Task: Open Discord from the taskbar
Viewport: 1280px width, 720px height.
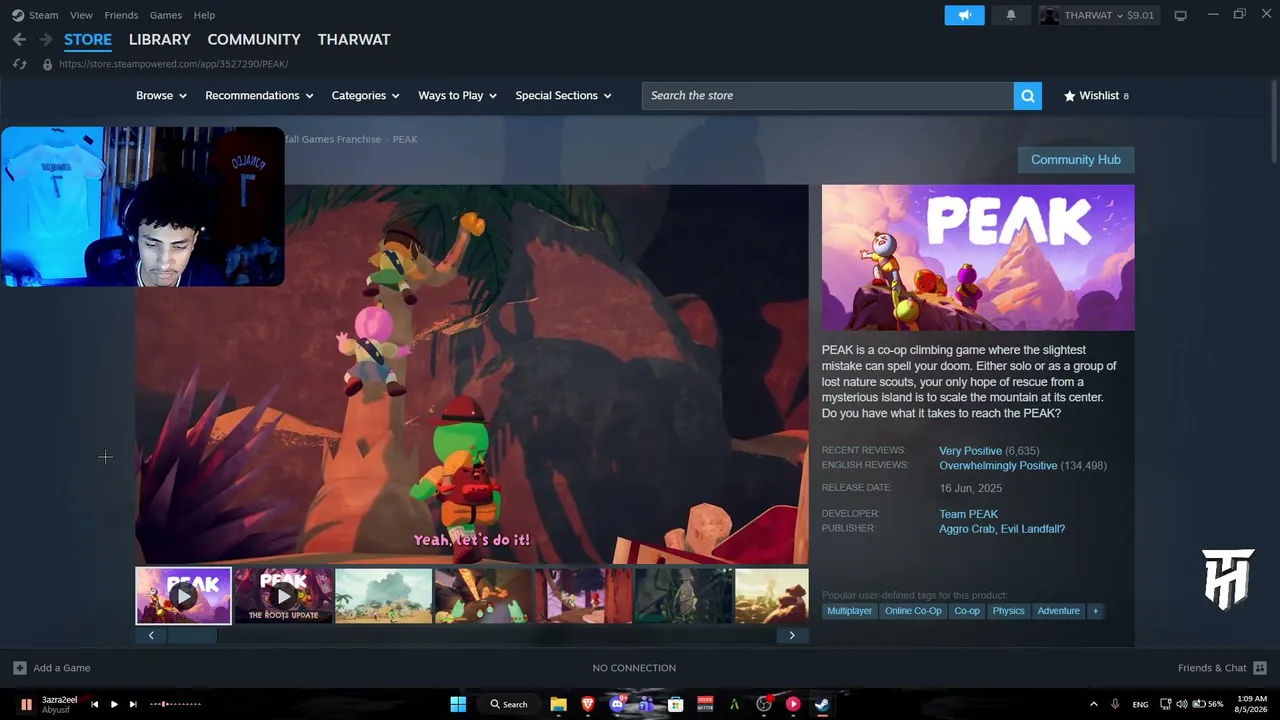Action: click(x=617, y=704)
